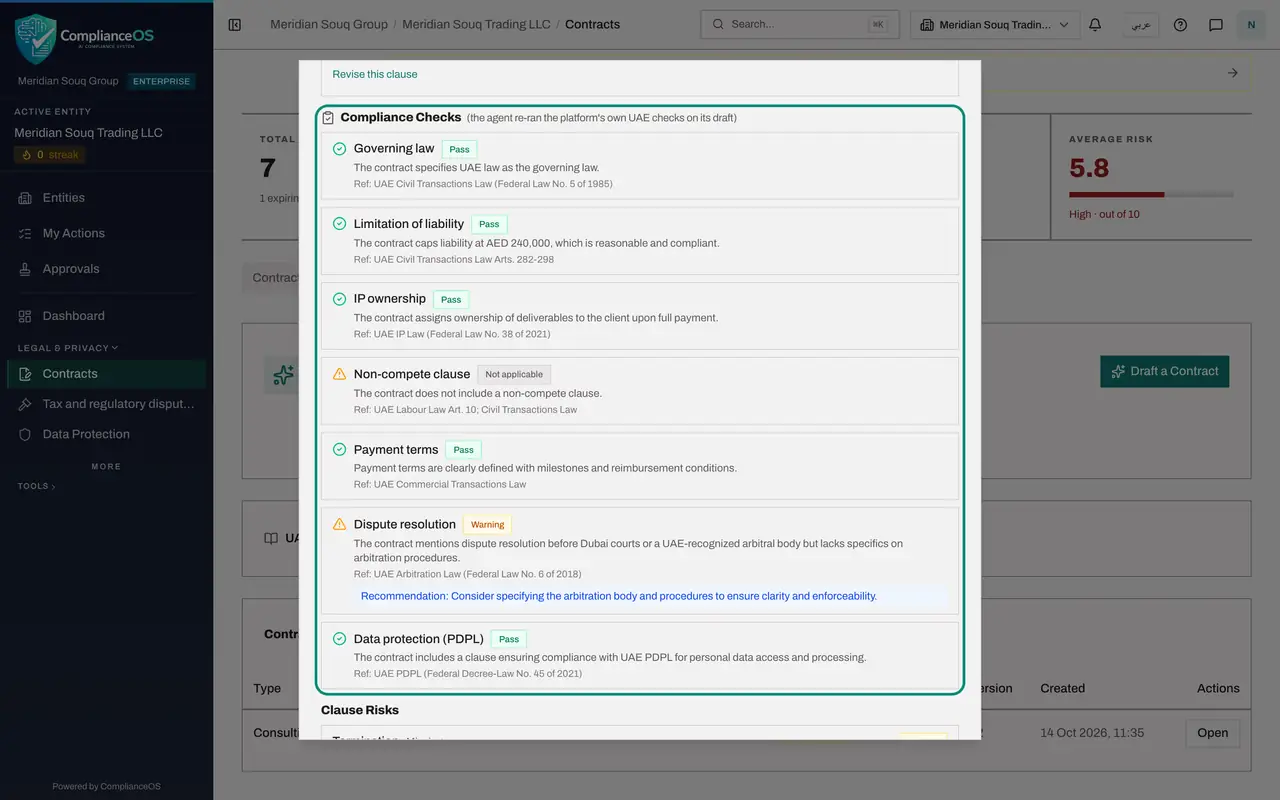The image size is (1280, 800).
Task: Click the Contracts document icon in sidebar
Action: [25, 374]
